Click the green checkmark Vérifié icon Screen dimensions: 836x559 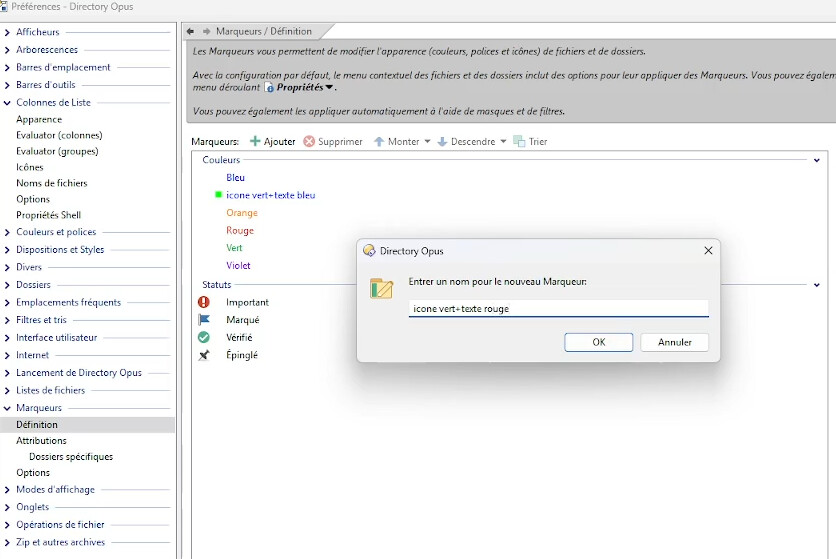[204, 338]
